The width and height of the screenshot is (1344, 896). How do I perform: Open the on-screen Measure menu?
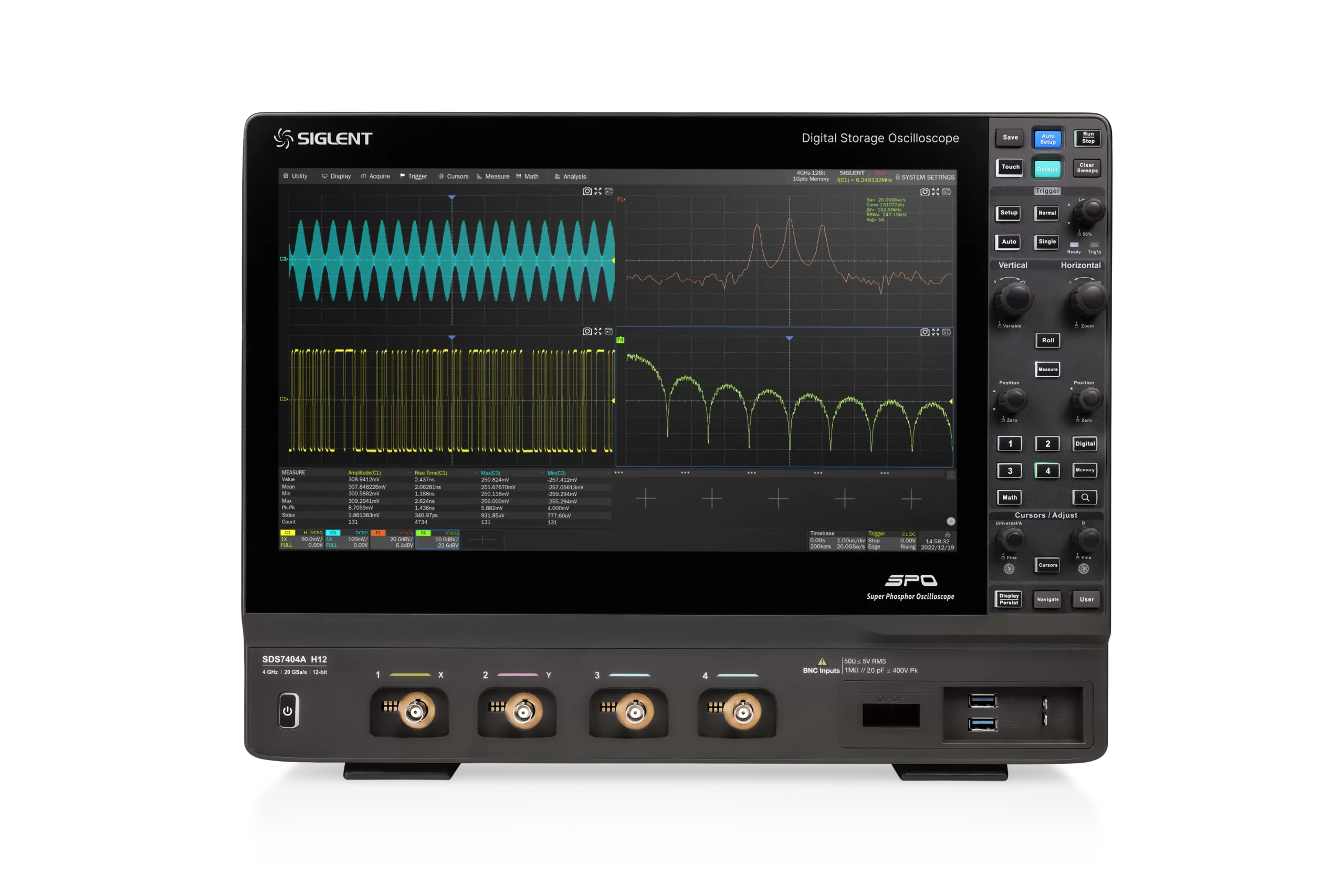(x=493, y=176)
